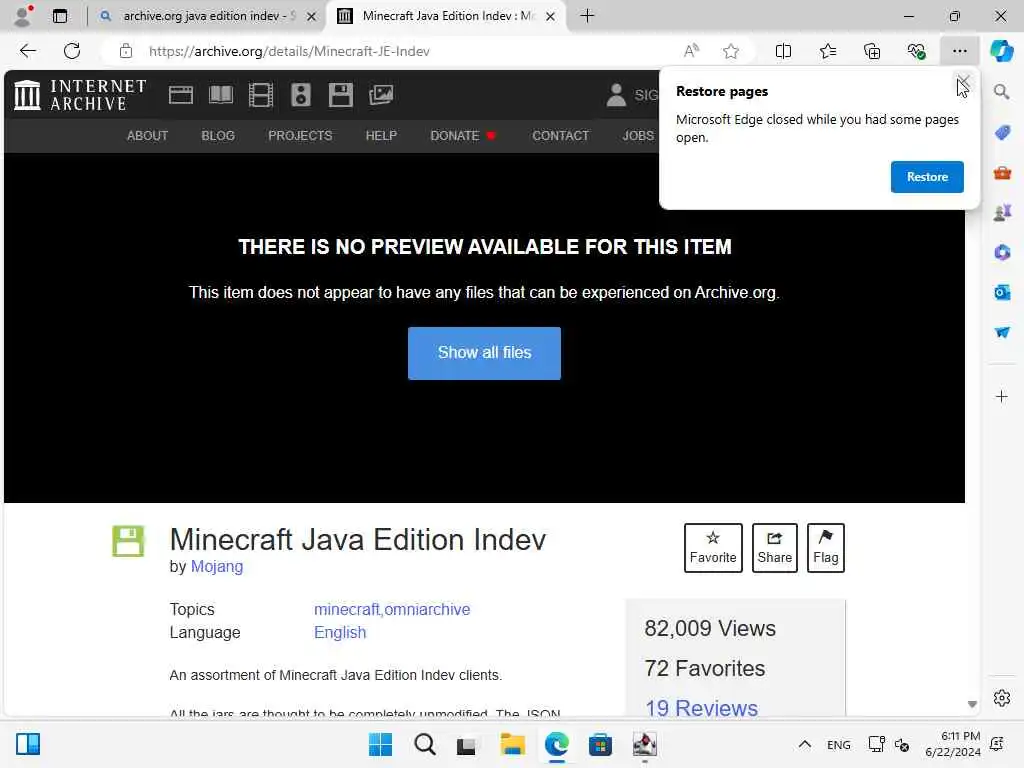The height and width of the screenshot is (768, 1024).
Task: Open Microsoft Store from the taskbar
Action: click(x=600, y=744)
